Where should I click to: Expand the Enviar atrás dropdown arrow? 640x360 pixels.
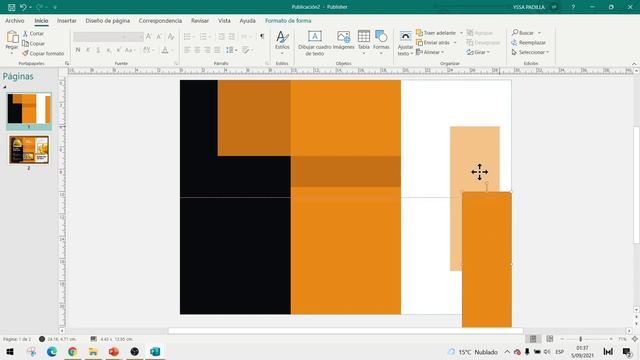(455, 43)
